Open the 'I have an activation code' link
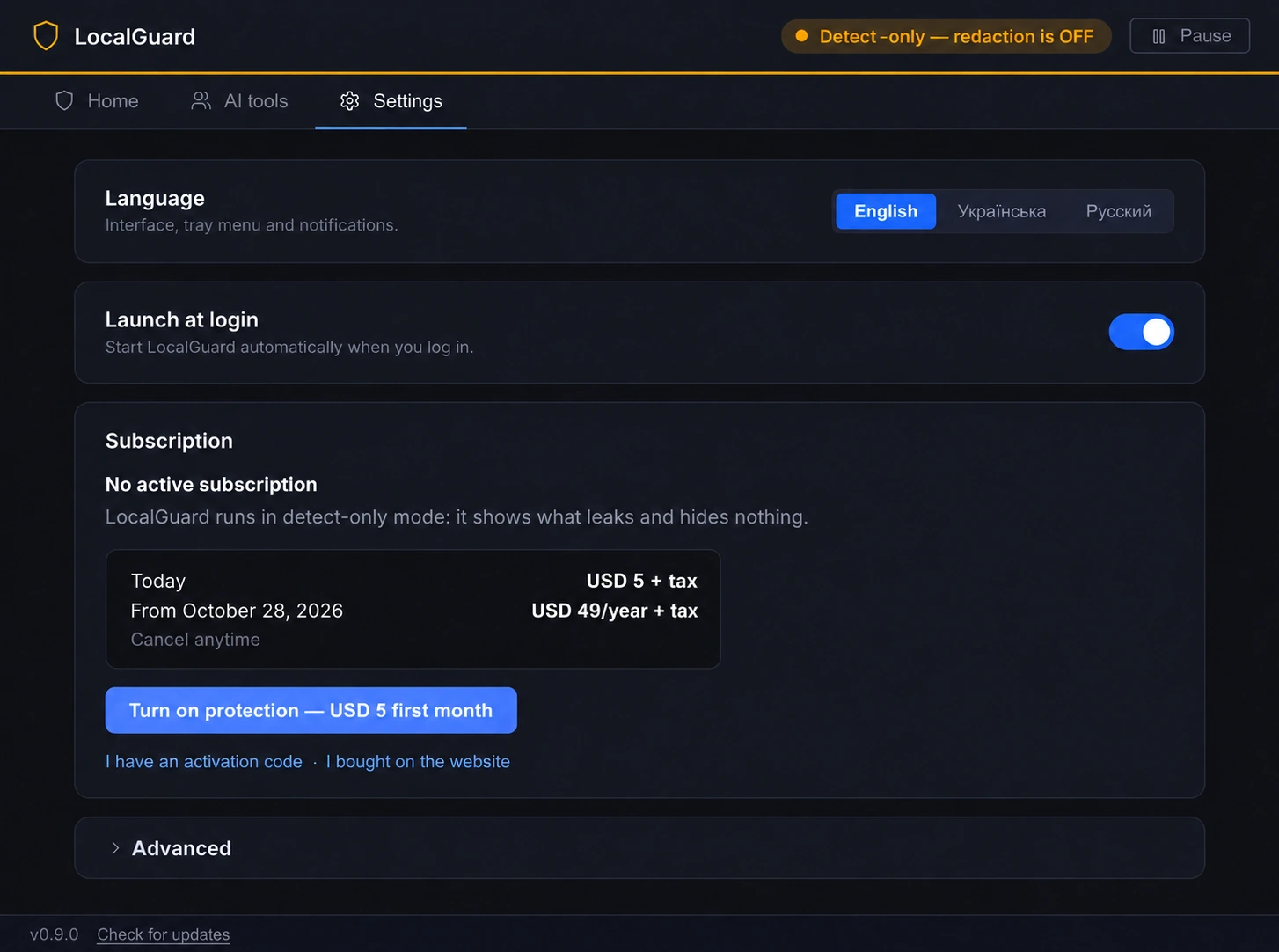Viewport: 1279px width, 952px height. [x=204, y=762]
